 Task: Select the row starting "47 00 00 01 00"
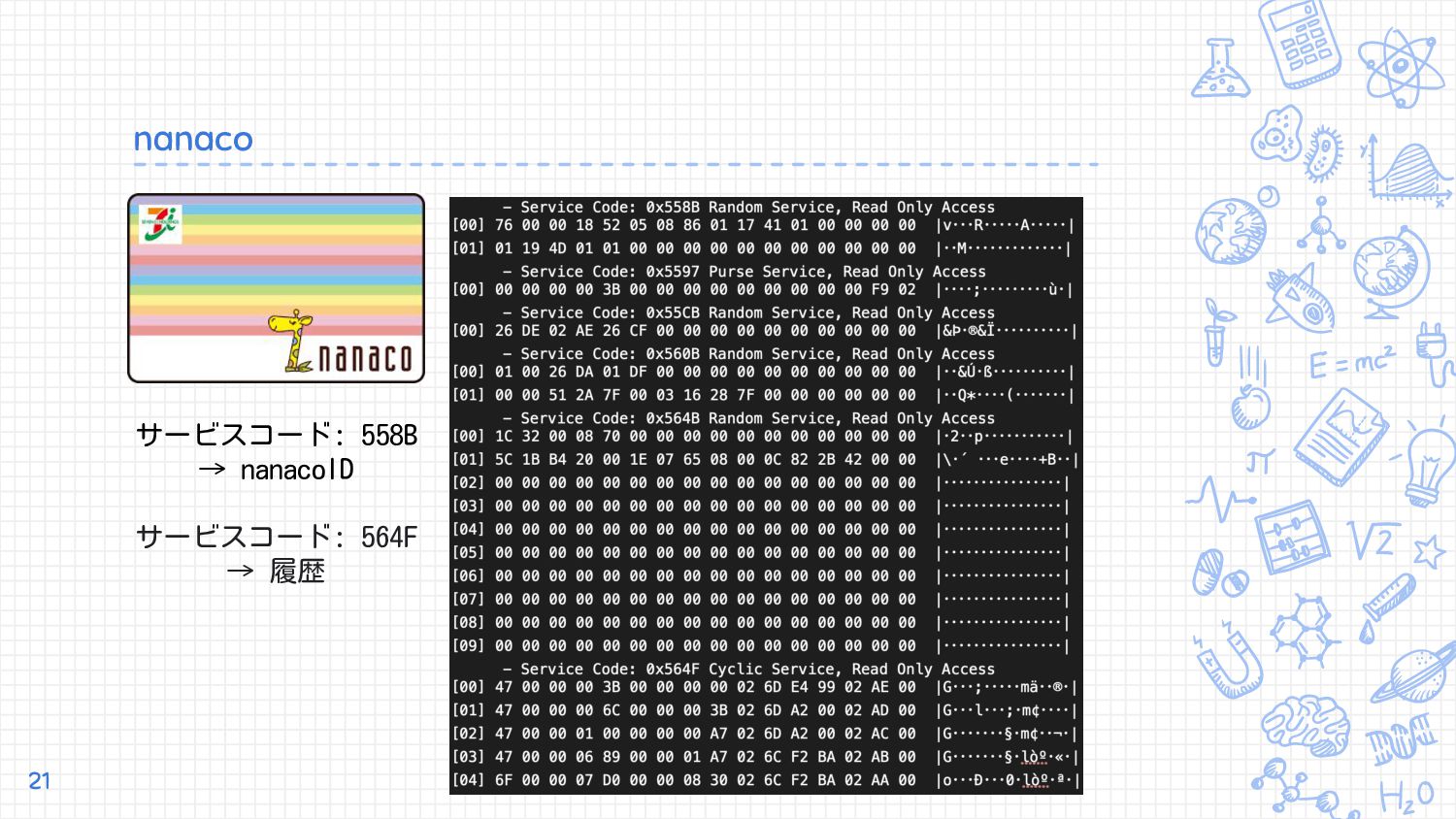(764, 734)
